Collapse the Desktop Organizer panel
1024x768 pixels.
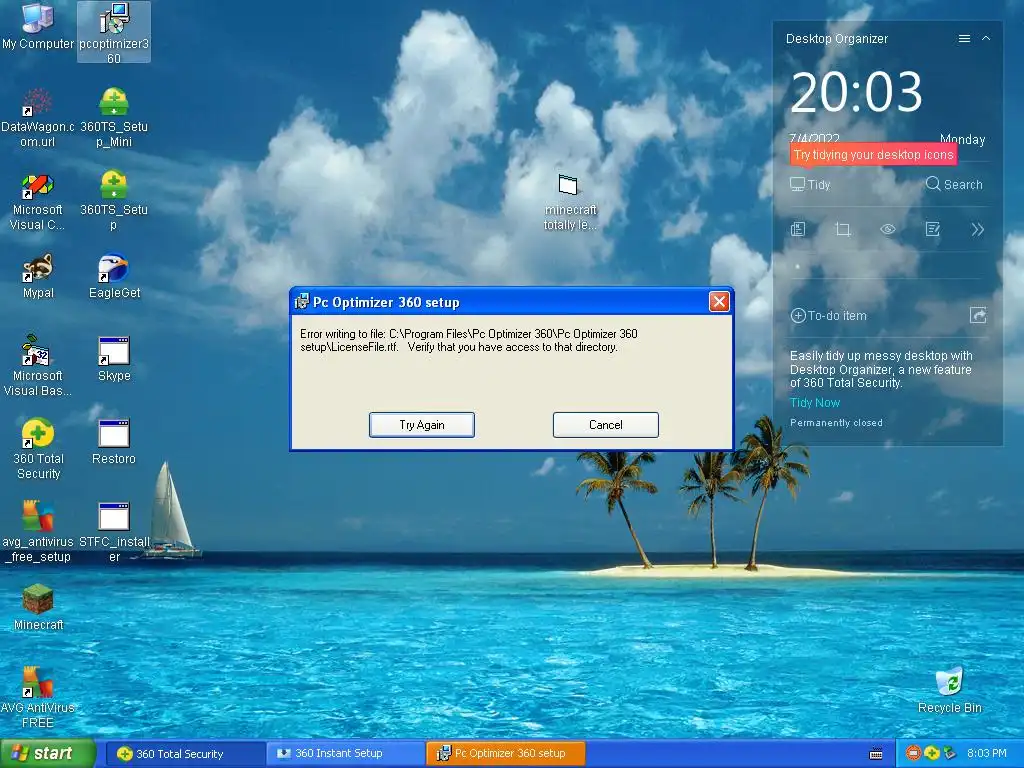click(986, 39)
